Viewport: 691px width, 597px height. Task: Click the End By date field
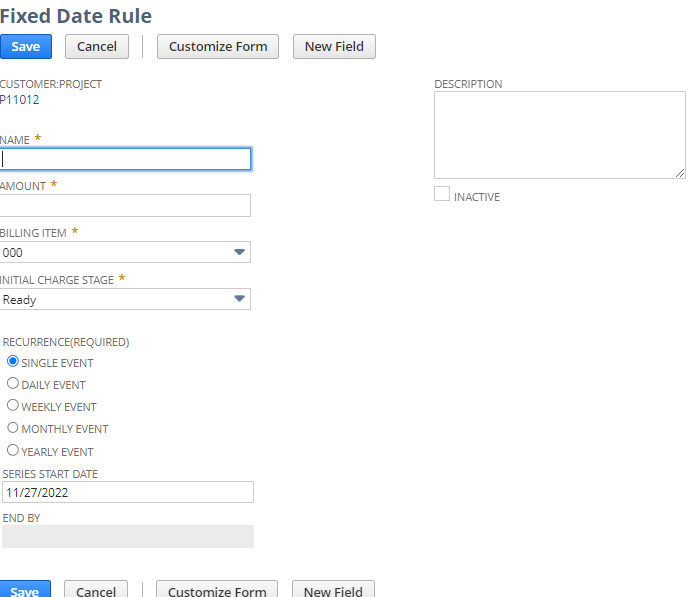point(127,537)
